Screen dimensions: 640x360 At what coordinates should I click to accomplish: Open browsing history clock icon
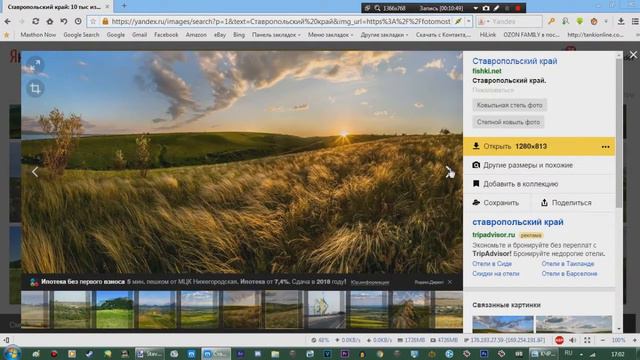[78, 21]
